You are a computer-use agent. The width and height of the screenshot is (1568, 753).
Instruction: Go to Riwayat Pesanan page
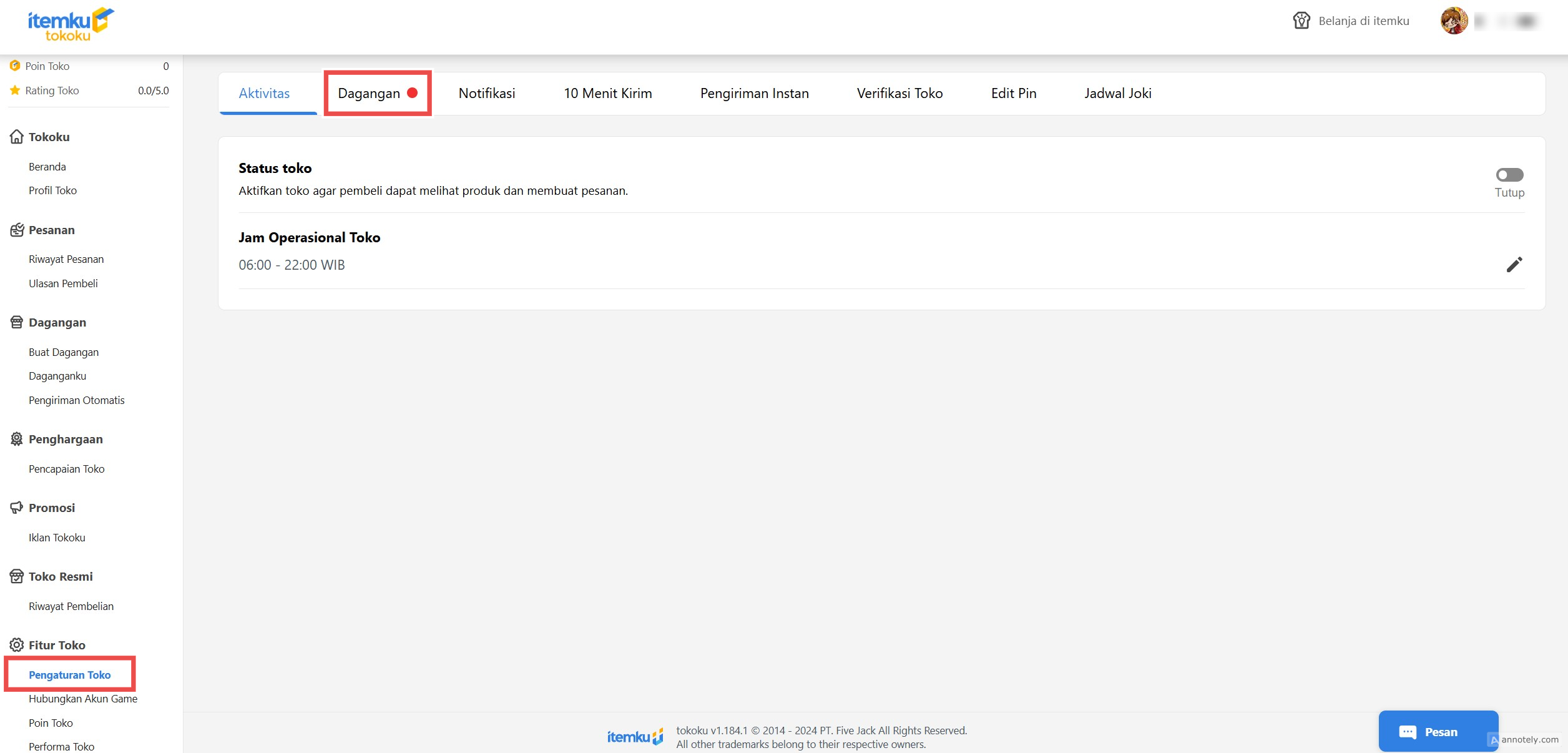click(66, 259)
